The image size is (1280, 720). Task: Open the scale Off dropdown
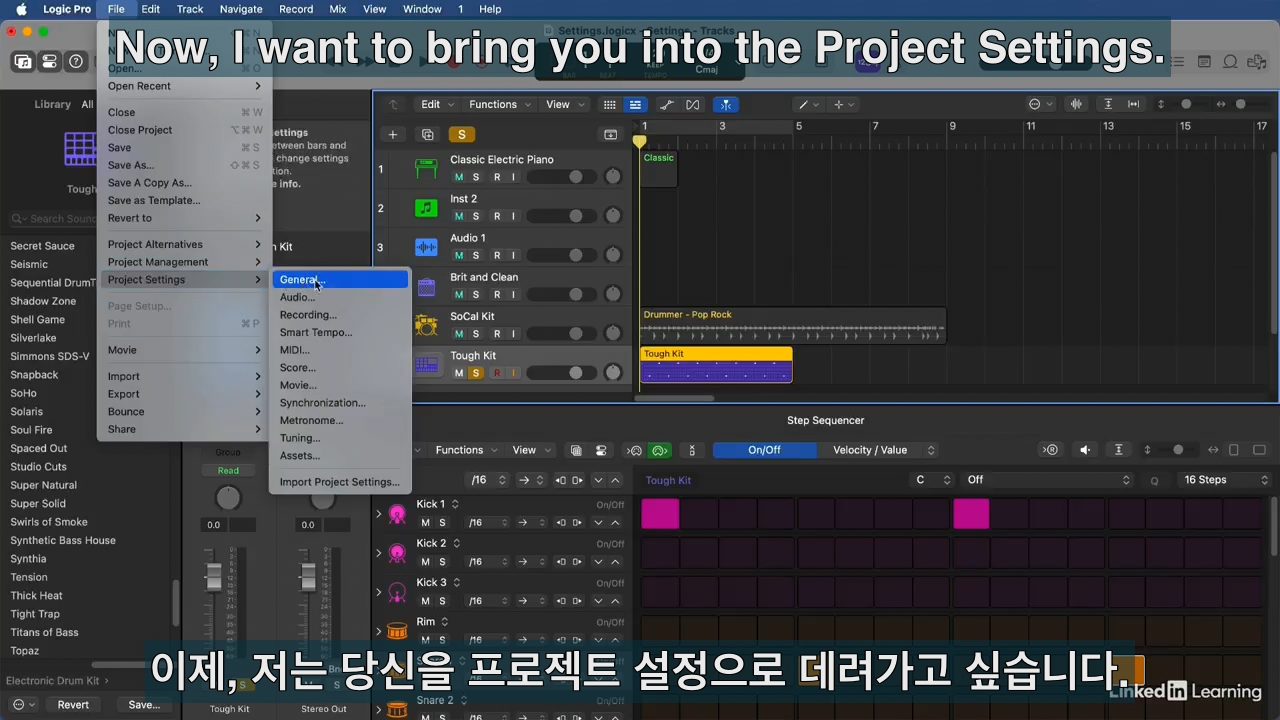(1047, 480)
